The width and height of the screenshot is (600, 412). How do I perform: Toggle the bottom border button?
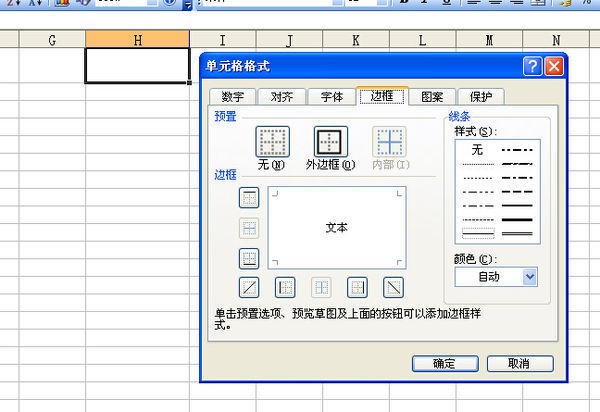249,259
